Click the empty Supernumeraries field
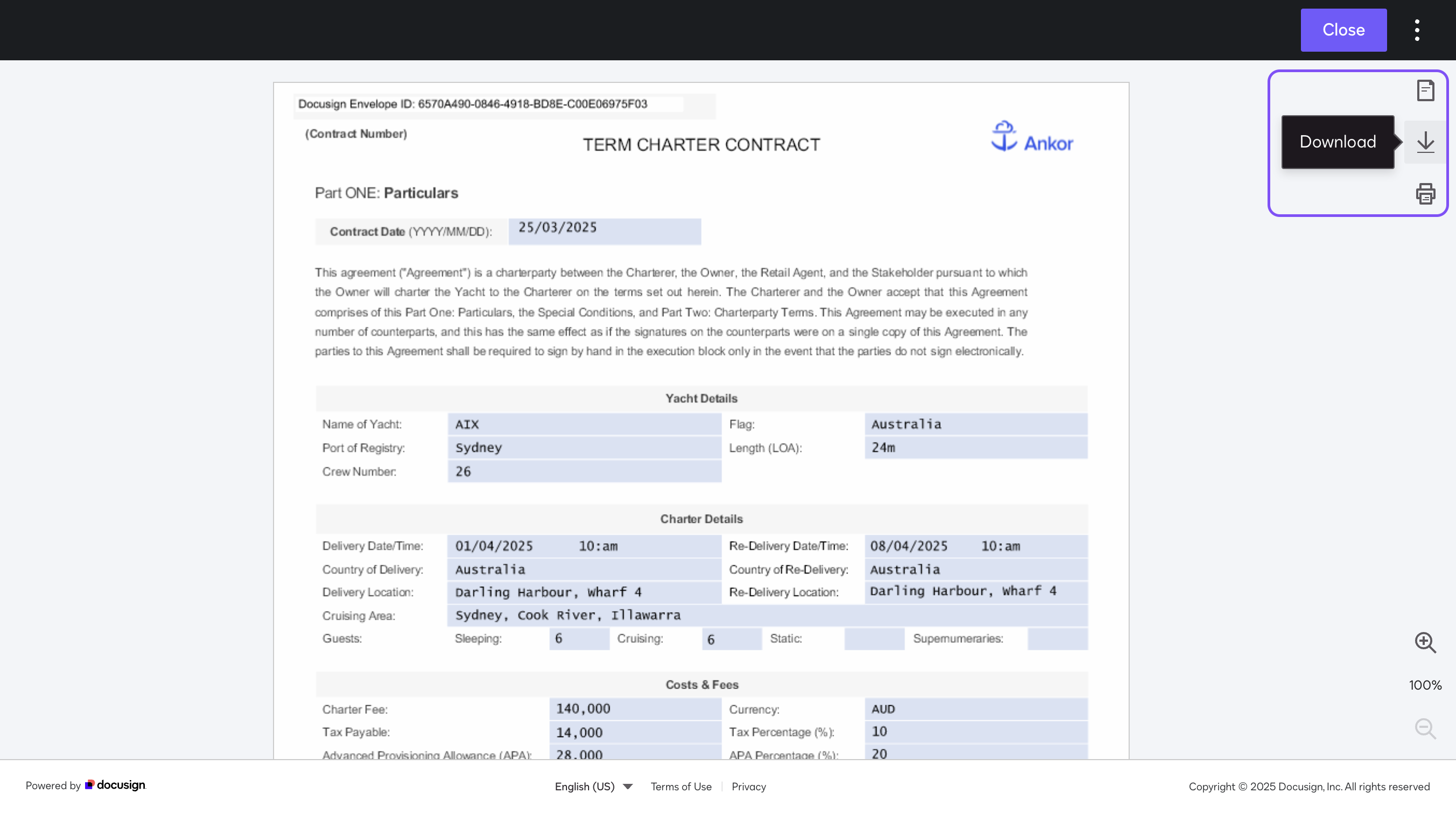1456x814 pixels. click(x=1057, y=638)
